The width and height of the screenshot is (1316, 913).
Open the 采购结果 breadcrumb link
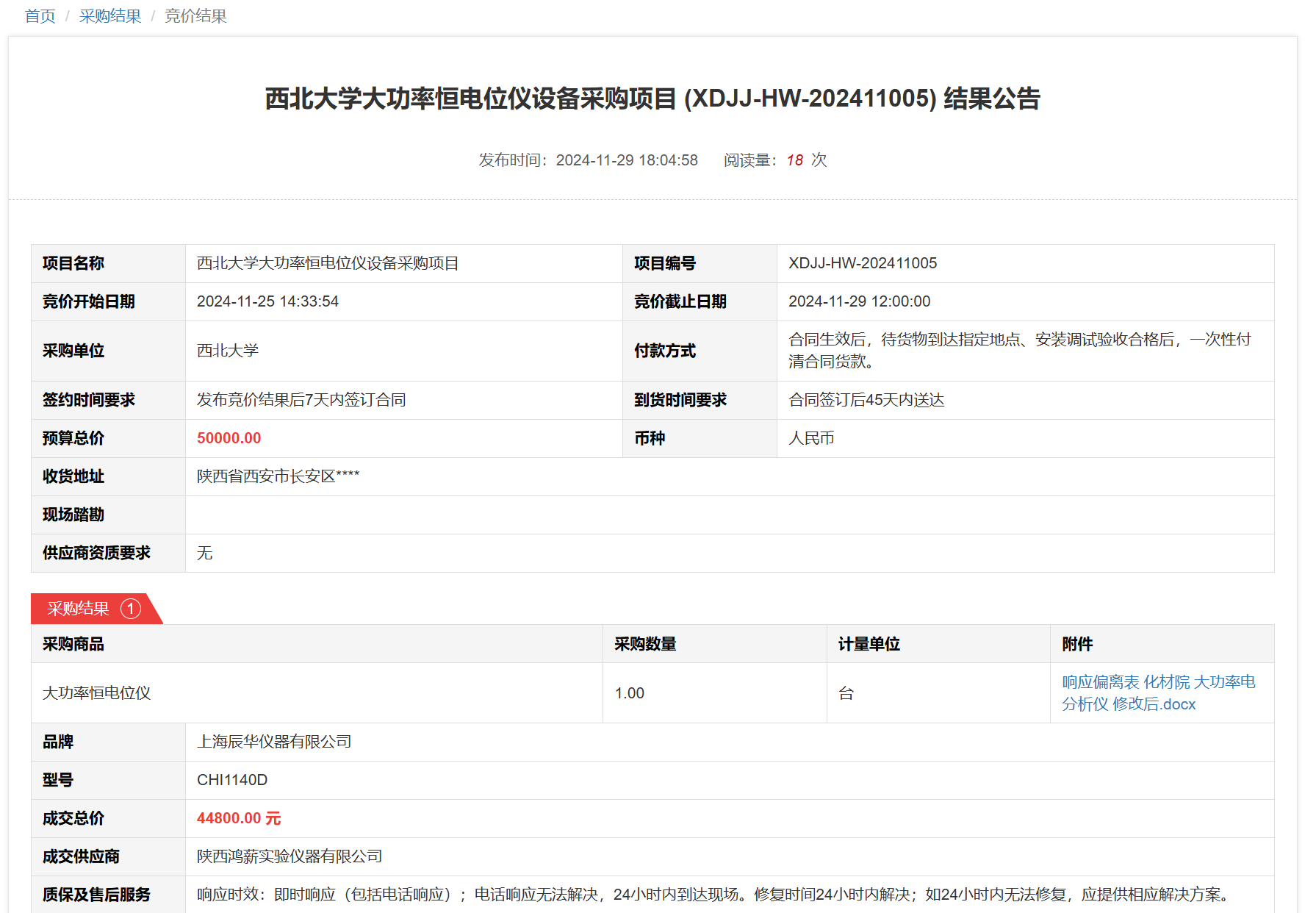point(110,16)
